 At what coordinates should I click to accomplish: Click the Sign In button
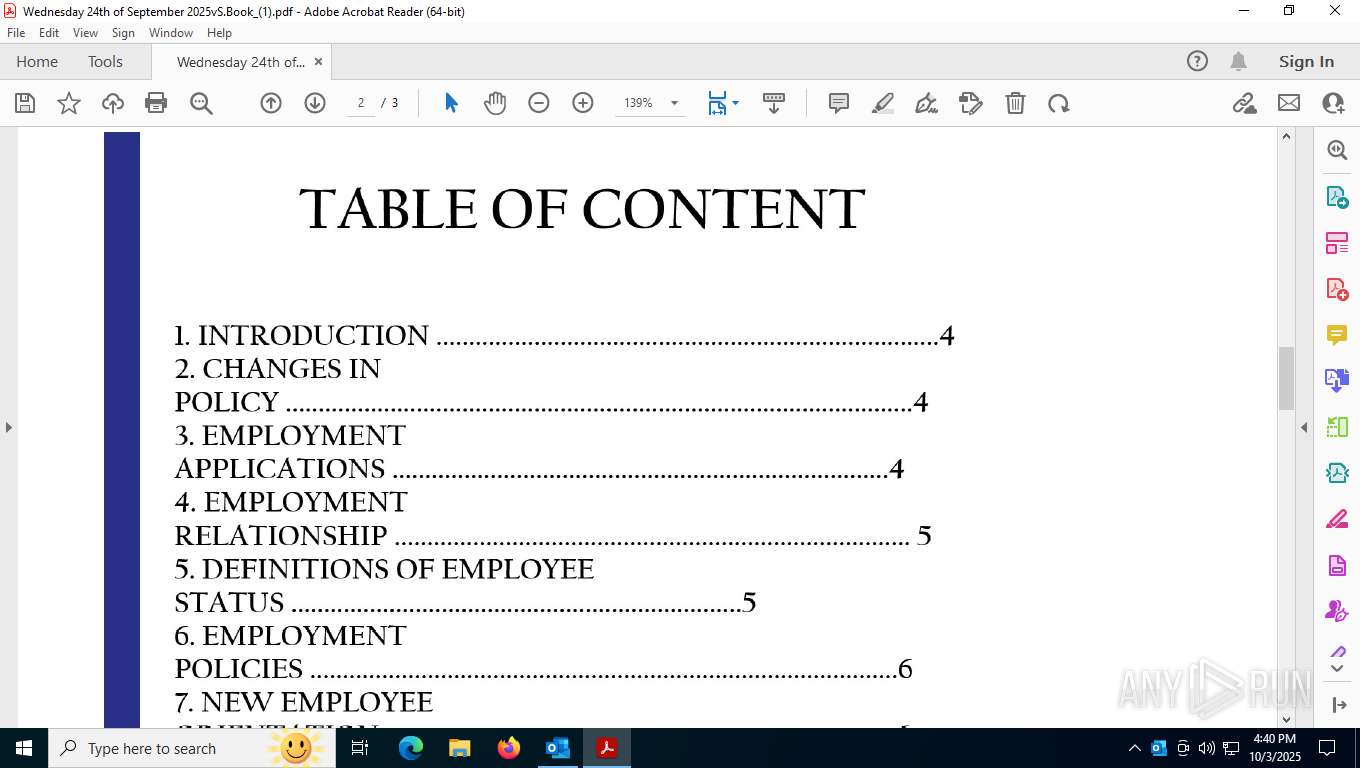[1306, 61]
